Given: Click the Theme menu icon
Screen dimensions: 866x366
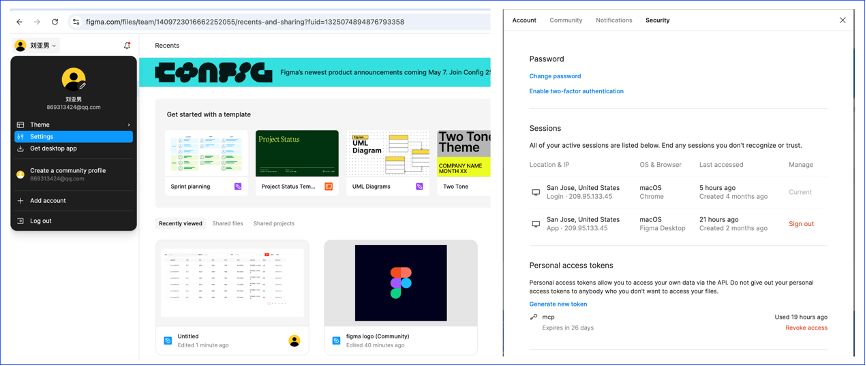Looking at the screenshot, I should click(20, 125).
